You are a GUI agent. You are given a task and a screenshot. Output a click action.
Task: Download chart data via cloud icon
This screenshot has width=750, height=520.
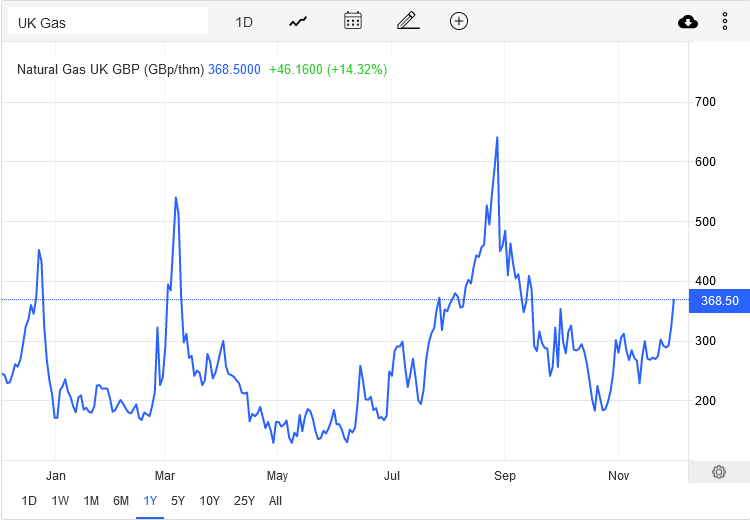tap(688, 22)
